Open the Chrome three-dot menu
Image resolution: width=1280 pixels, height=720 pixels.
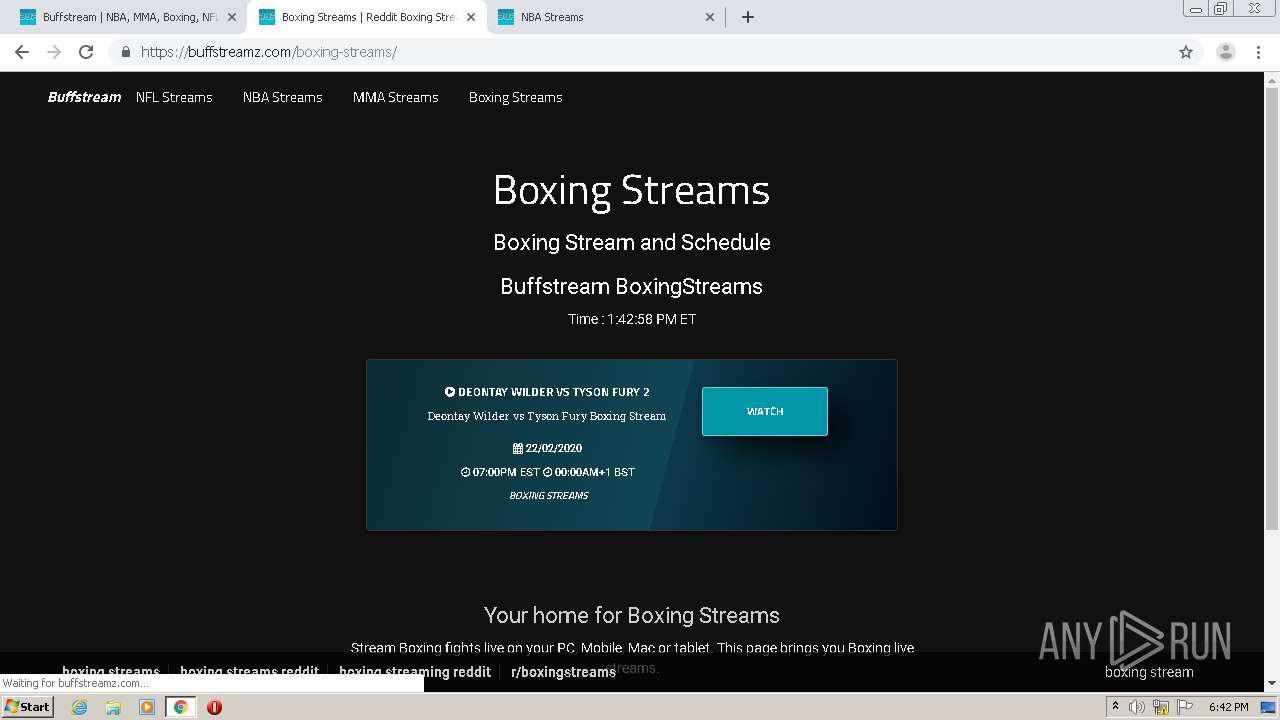click(x=1259, y=52)
